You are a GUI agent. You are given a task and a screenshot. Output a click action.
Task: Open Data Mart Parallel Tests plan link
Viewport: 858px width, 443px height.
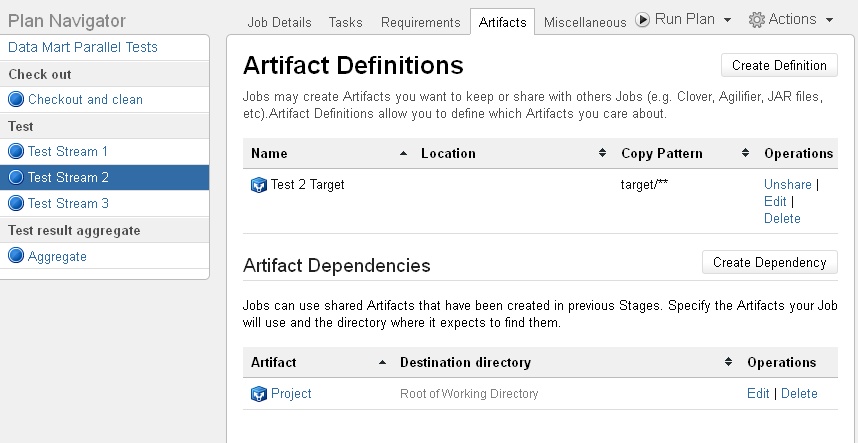83,47
